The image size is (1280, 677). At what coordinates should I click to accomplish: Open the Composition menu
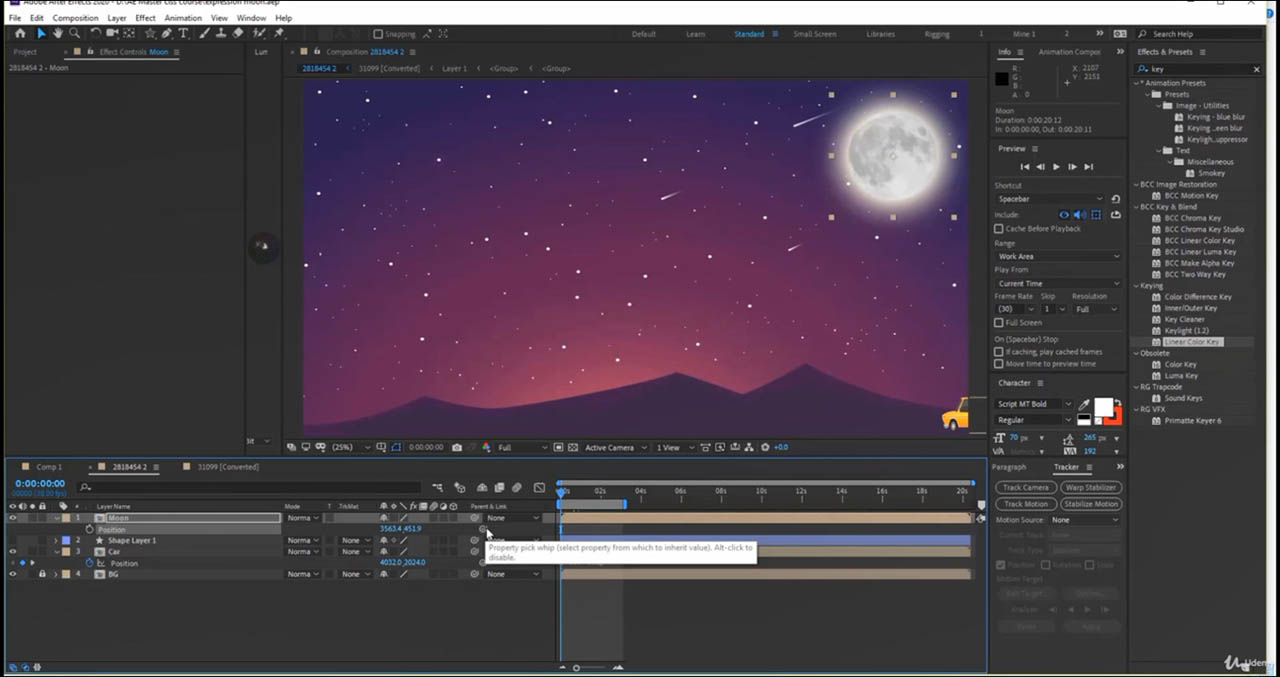75,18
